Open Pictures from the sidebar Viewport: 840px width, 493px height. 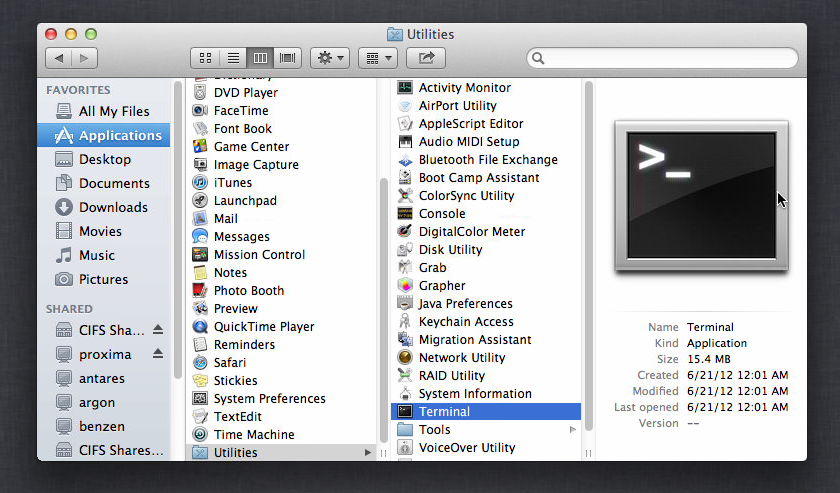click(x=103, y=279)
